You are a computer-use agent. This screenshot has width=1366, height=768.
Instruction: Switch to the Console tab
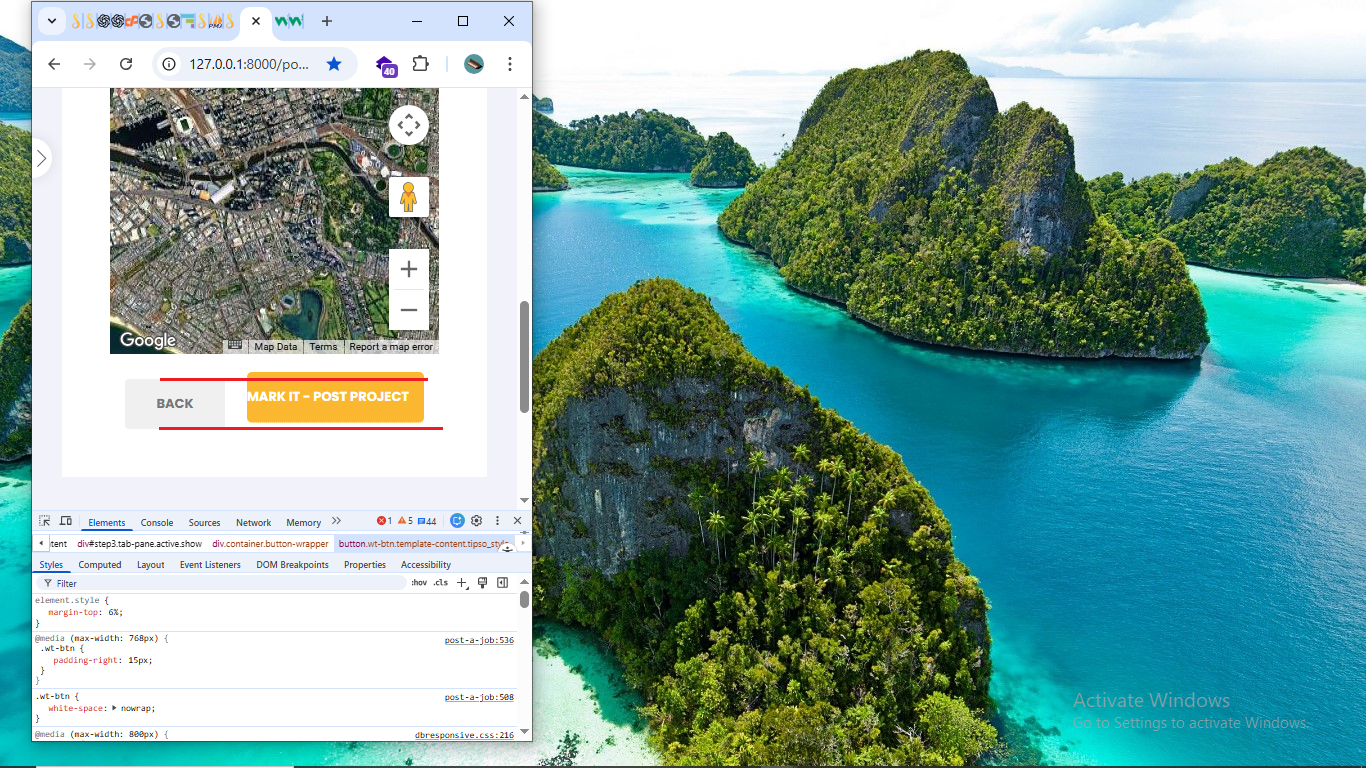point(156,522)
